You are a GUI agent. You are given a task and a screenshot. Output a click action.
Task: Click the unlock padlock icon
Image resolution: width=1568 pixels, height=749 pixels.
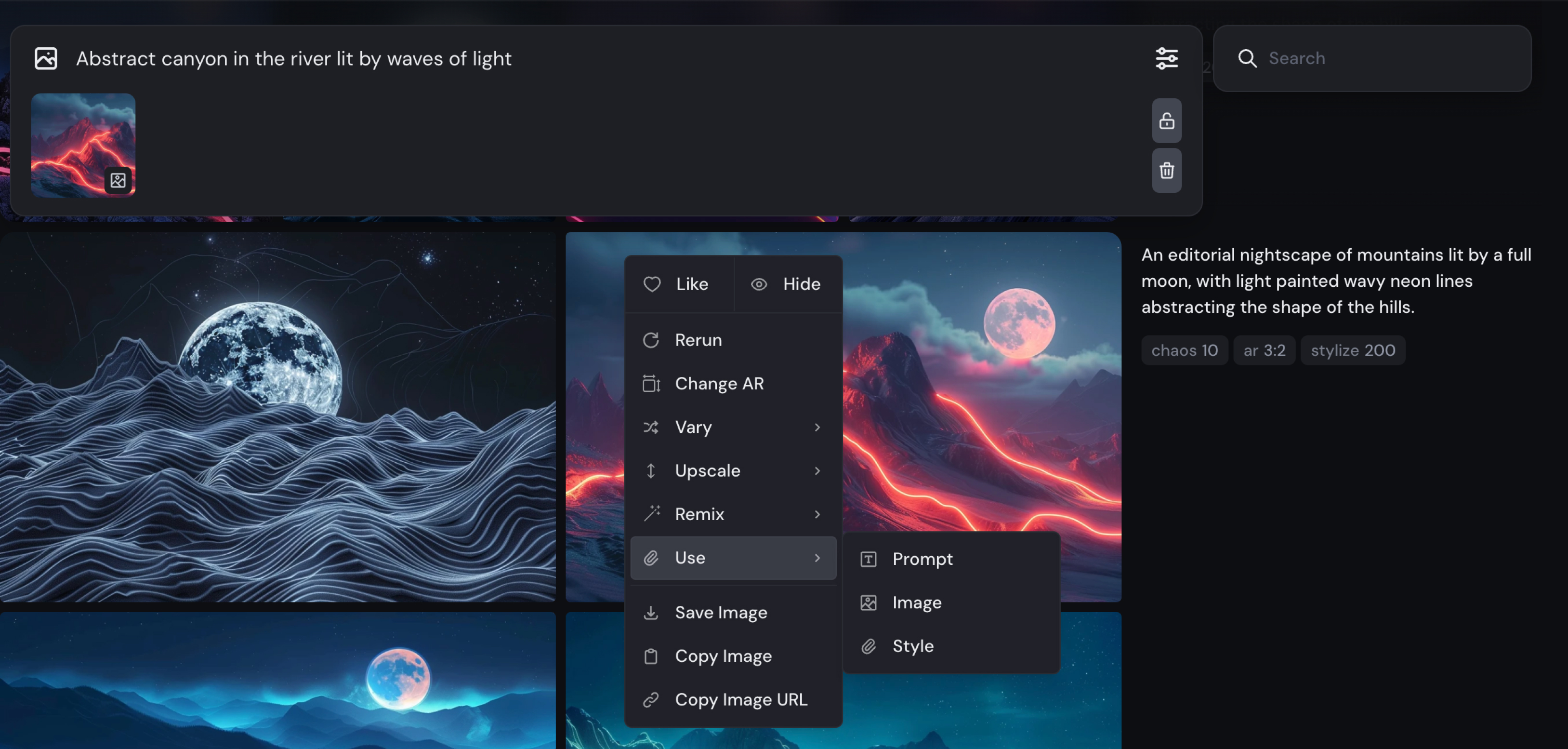click(x=1166, y=120)
